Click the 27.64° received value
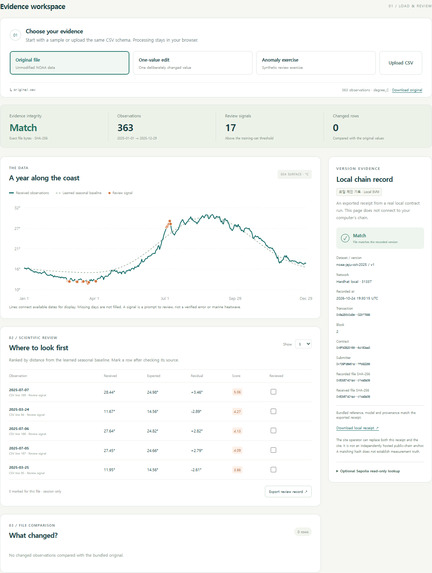This screenshot has width=432, height=573. click(109, 431)
